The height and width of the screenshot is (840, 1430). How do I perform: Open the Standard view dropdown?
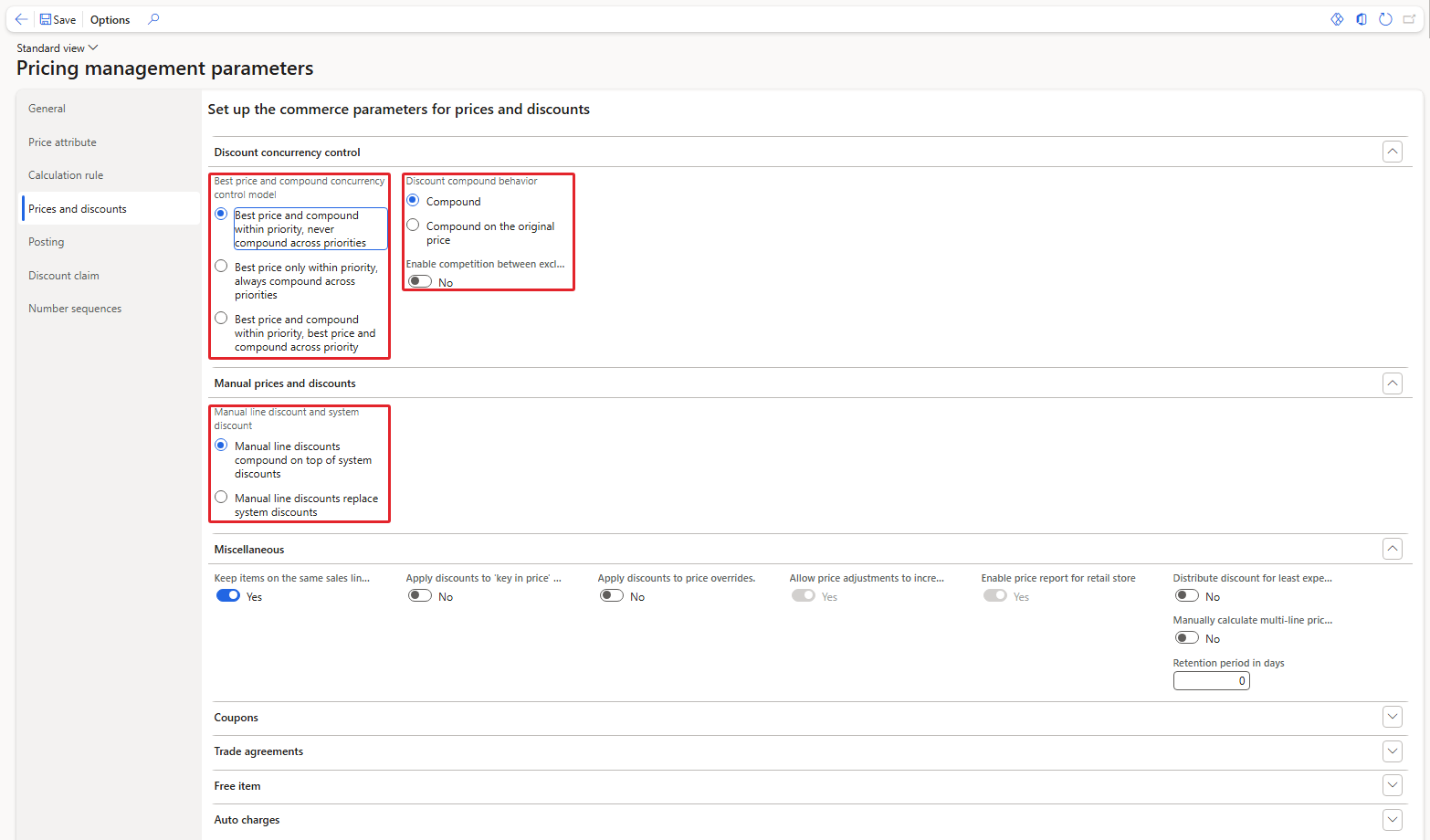(57, 47)
